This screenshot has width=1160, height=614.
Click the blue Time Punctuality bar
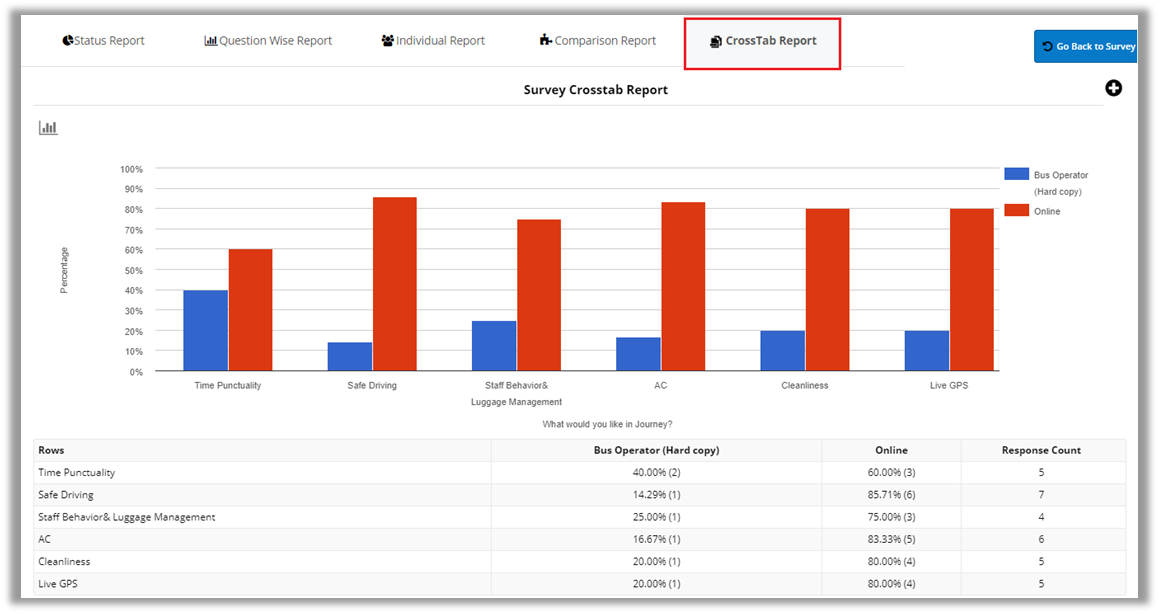[x=205, y=330]
